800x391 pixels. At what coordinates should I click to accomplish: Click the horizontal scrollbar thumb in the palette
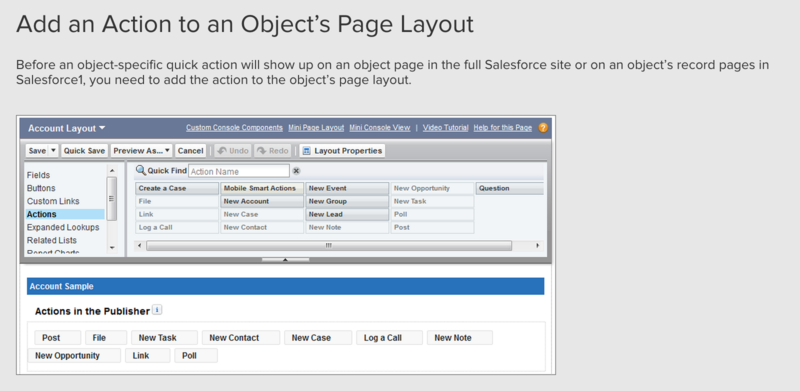point(329,246)
